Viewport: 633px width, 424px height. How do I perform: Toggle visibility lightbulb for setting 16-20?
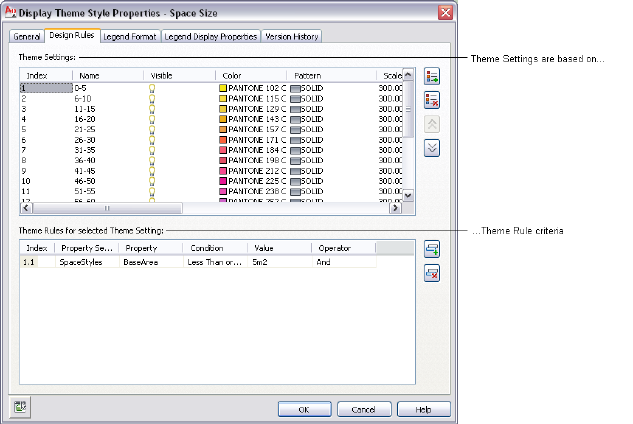(152, 120)
